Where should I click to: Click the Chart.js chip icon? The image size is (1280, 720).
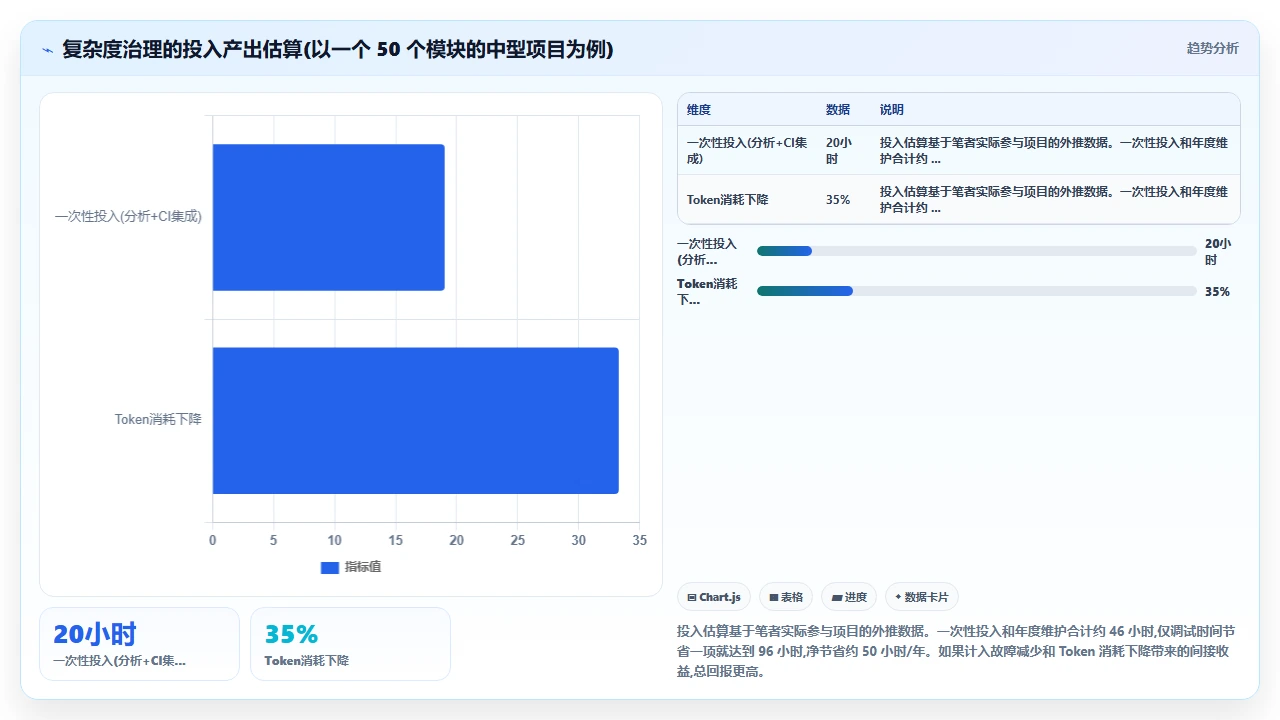click(x=692, y=598)
